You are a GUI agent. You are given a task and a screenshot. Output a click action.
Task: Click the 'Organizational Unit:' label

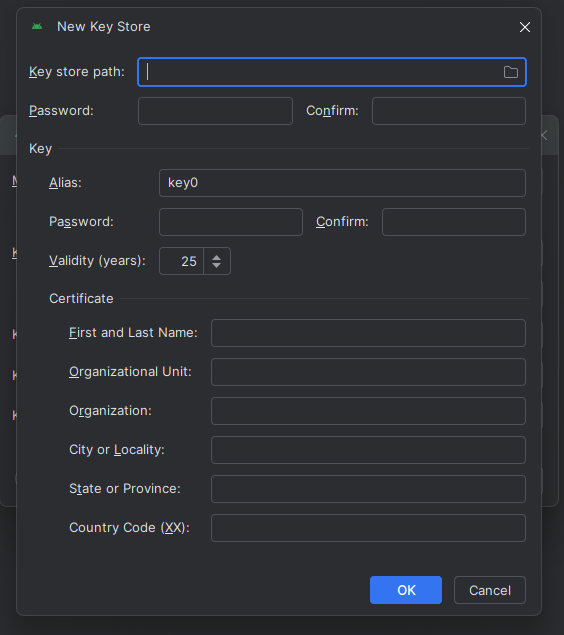[130, 372]
